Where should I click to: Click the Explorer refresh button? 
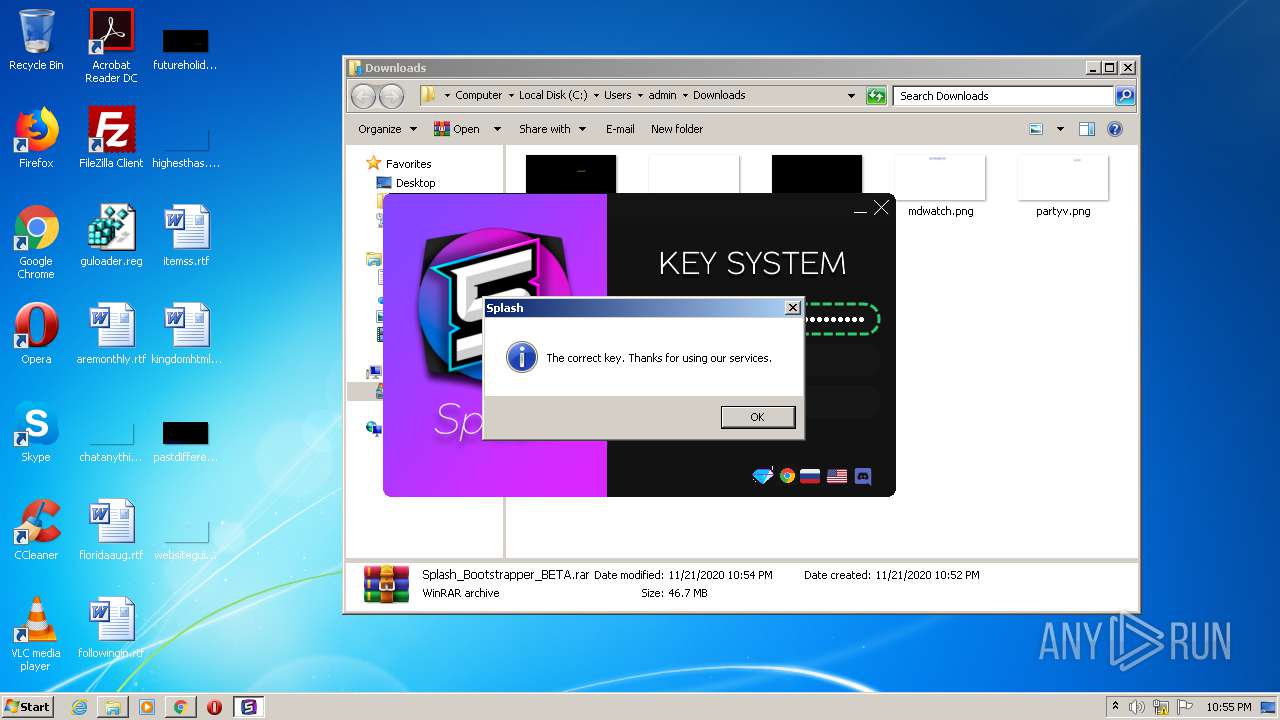click(x=876, y=96)
